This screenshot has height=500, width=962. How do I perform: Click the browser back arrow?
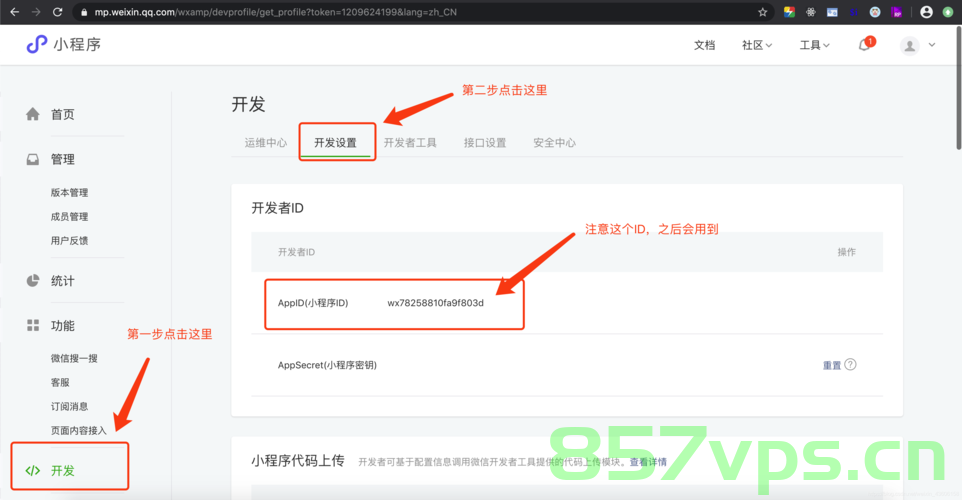pos(15,12)
